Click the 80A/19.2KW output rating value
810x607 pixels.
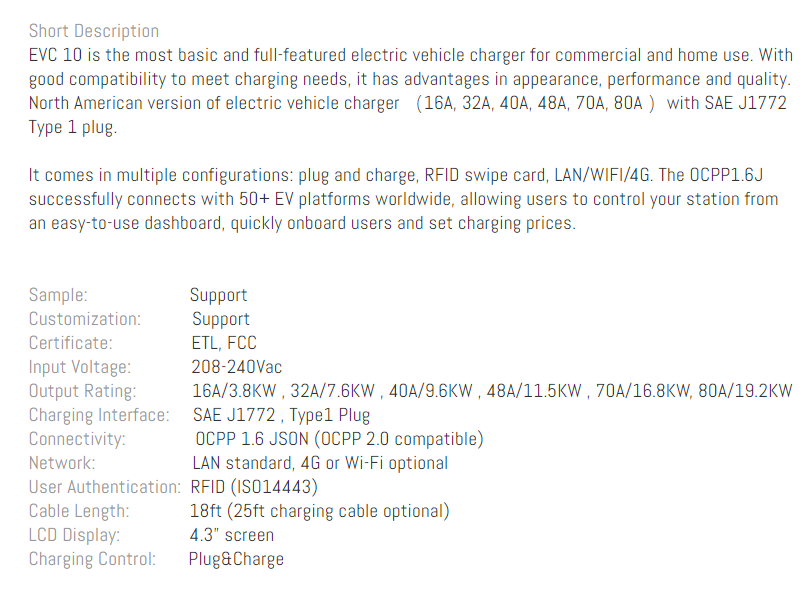point(745,391)
